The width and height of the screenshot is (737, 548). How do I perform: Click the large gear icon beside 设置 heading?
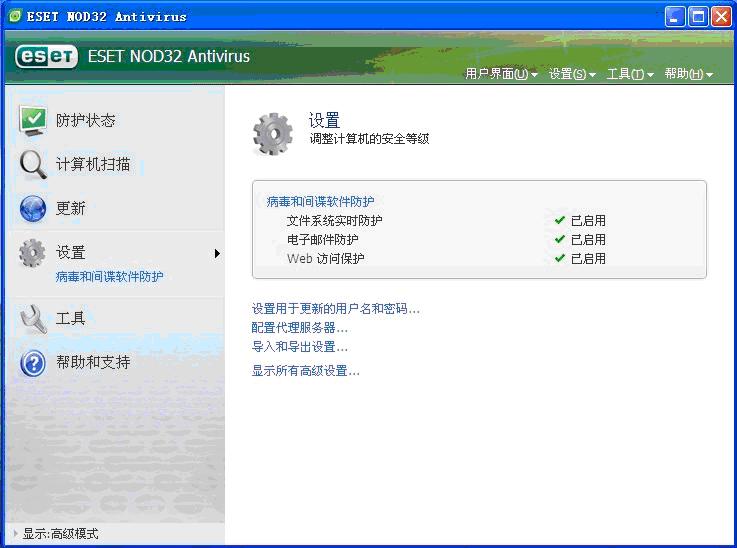click(x=273, y=133)
